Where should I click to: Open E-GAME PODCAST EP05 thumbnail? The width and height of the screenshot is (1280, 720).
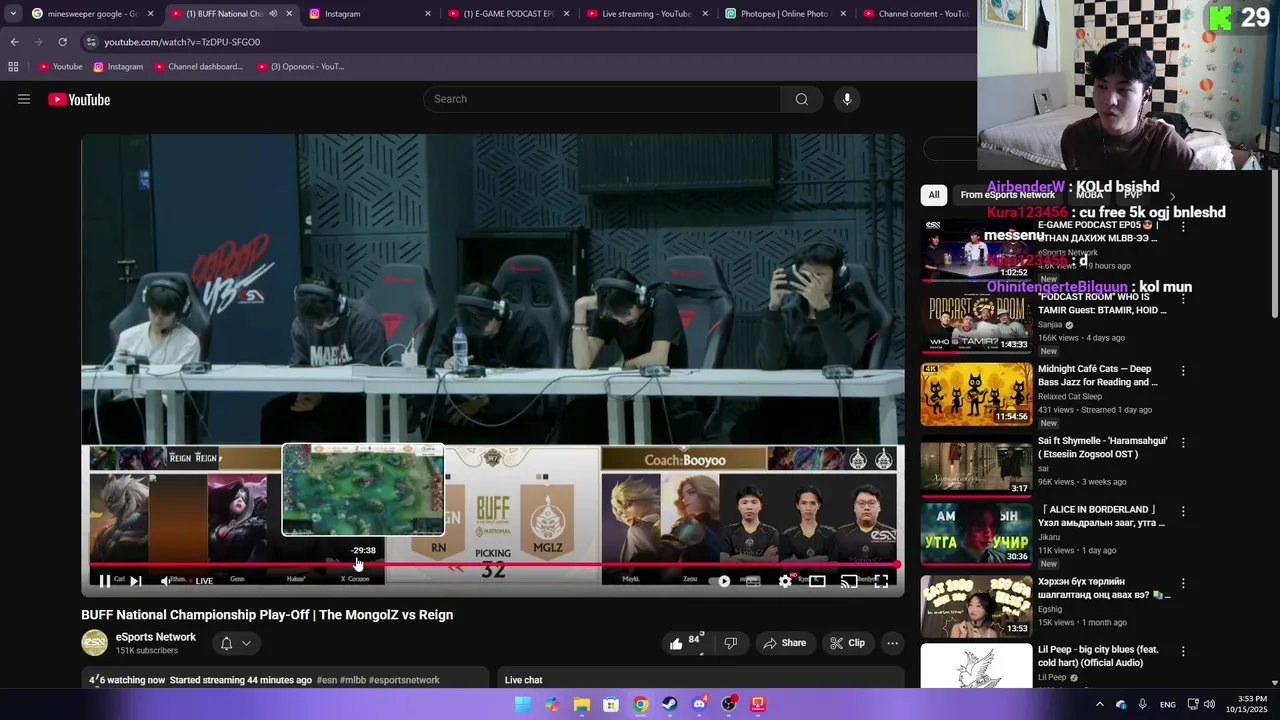pos(976,251)
